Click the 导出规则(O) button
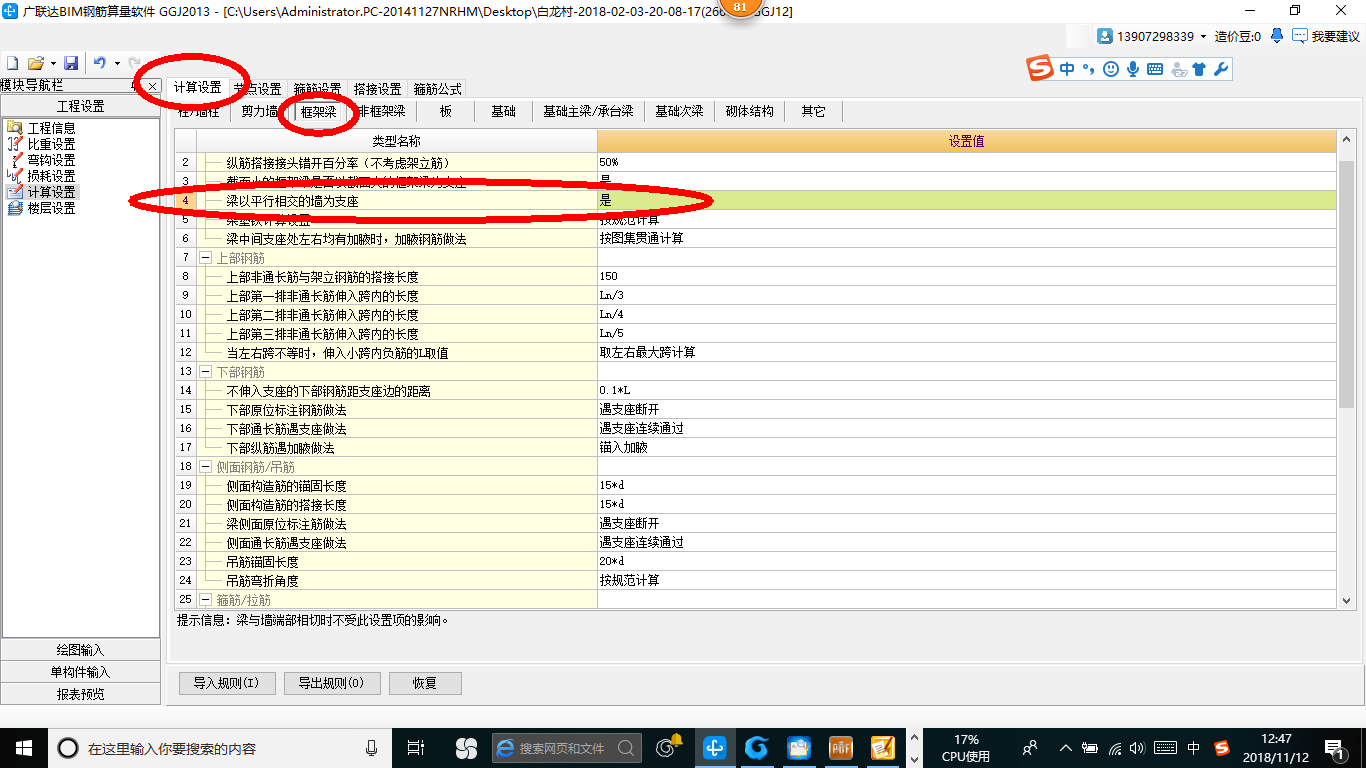The image size is (1366, 768). tap(331, 683)
